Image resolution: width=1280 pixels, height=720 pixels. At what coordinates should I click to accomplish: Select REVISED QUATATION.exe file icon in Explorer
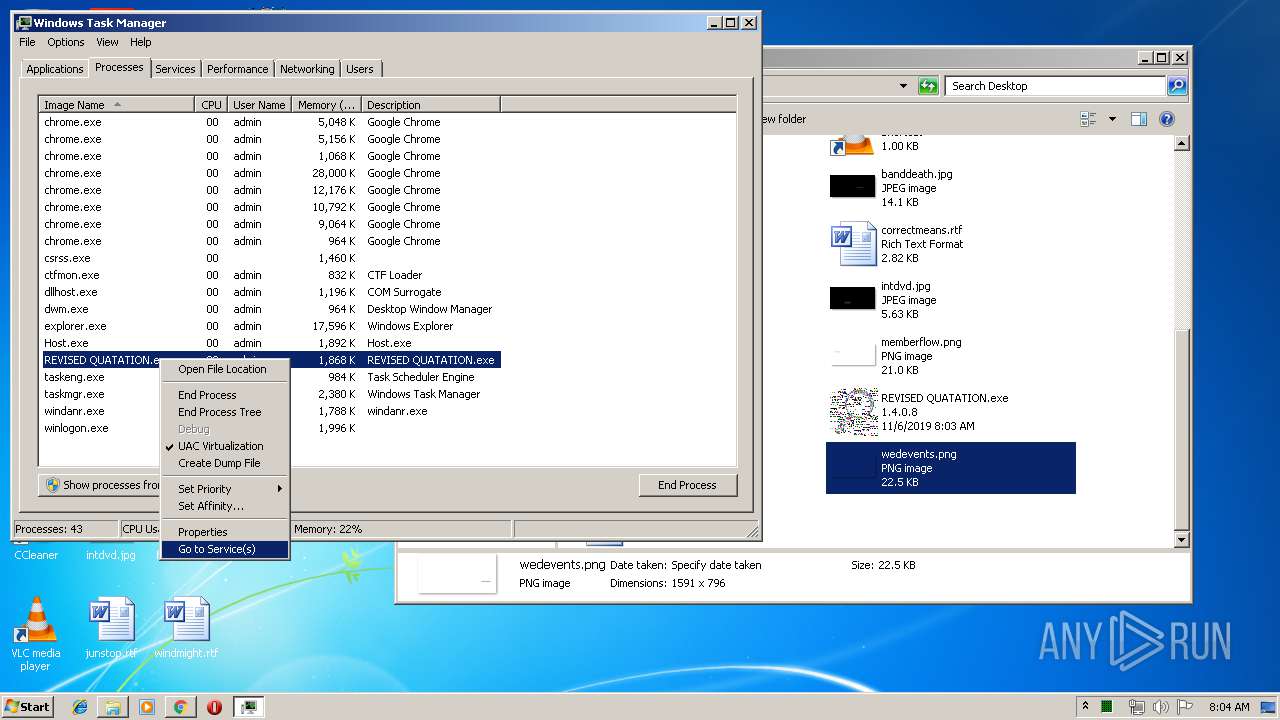pyautogui.click(x=853, y=412)
